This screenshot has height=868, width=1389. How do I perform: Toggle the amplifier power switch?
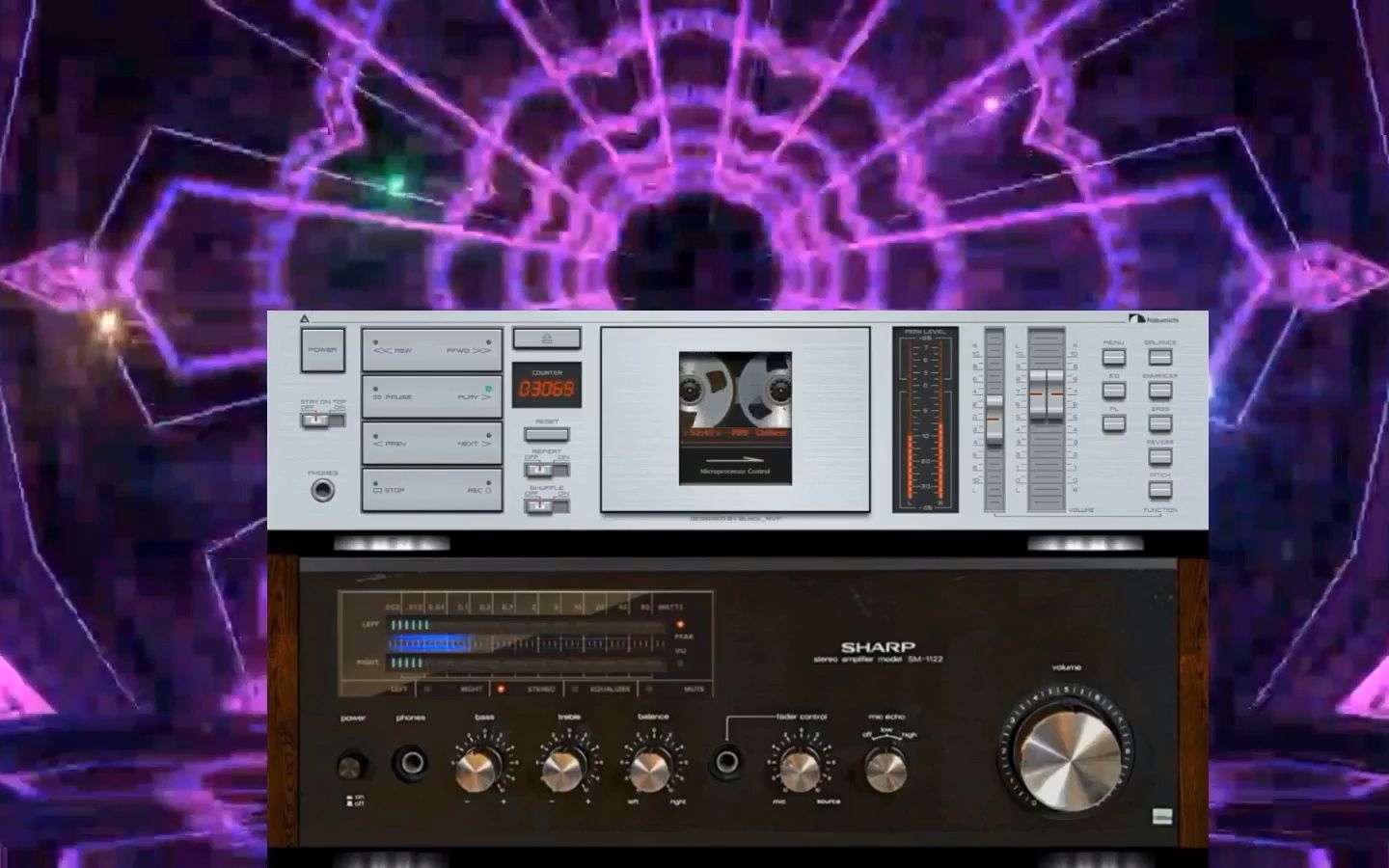(x=352, y=767)
